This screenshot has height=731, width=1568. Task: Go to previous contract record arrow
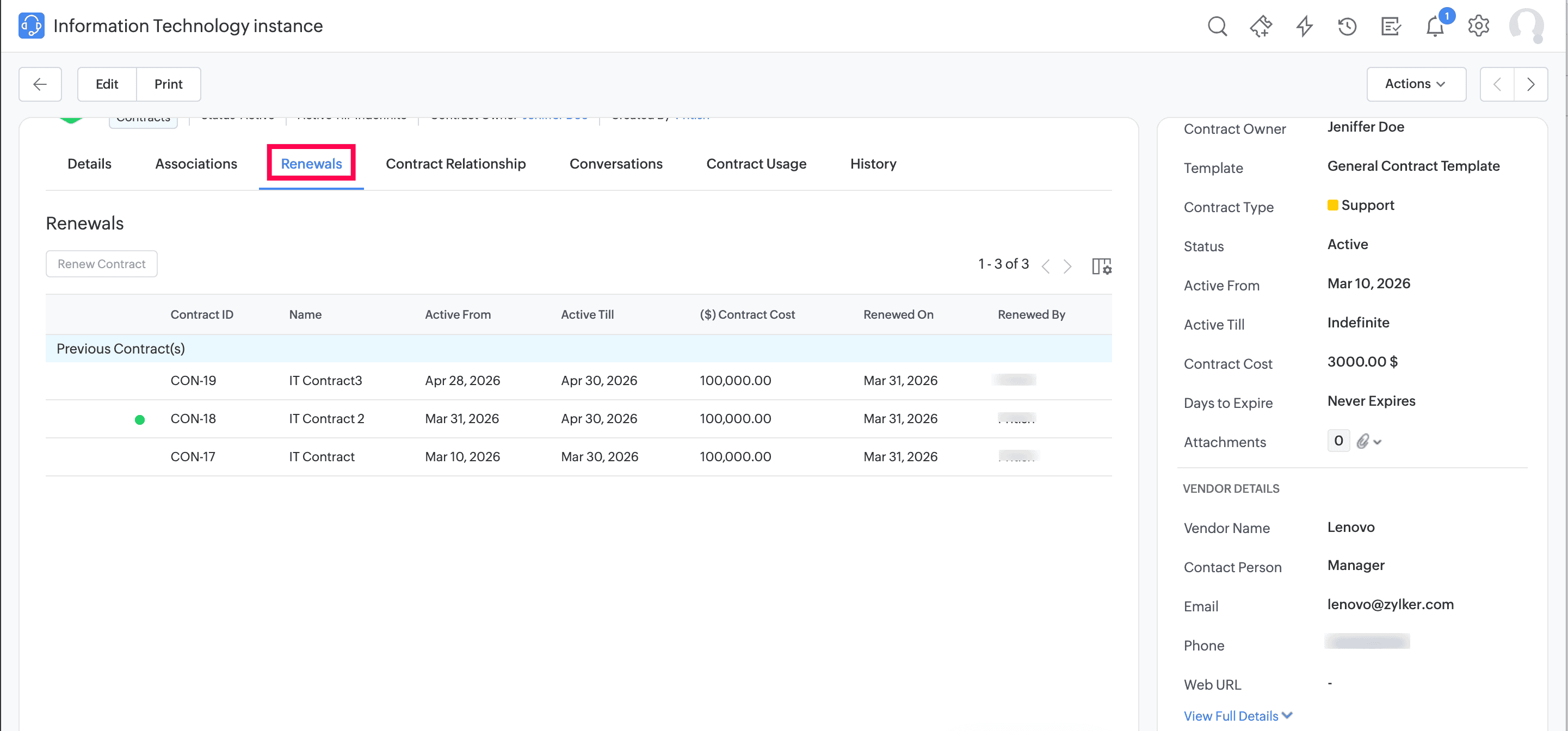pos(1497,84)
